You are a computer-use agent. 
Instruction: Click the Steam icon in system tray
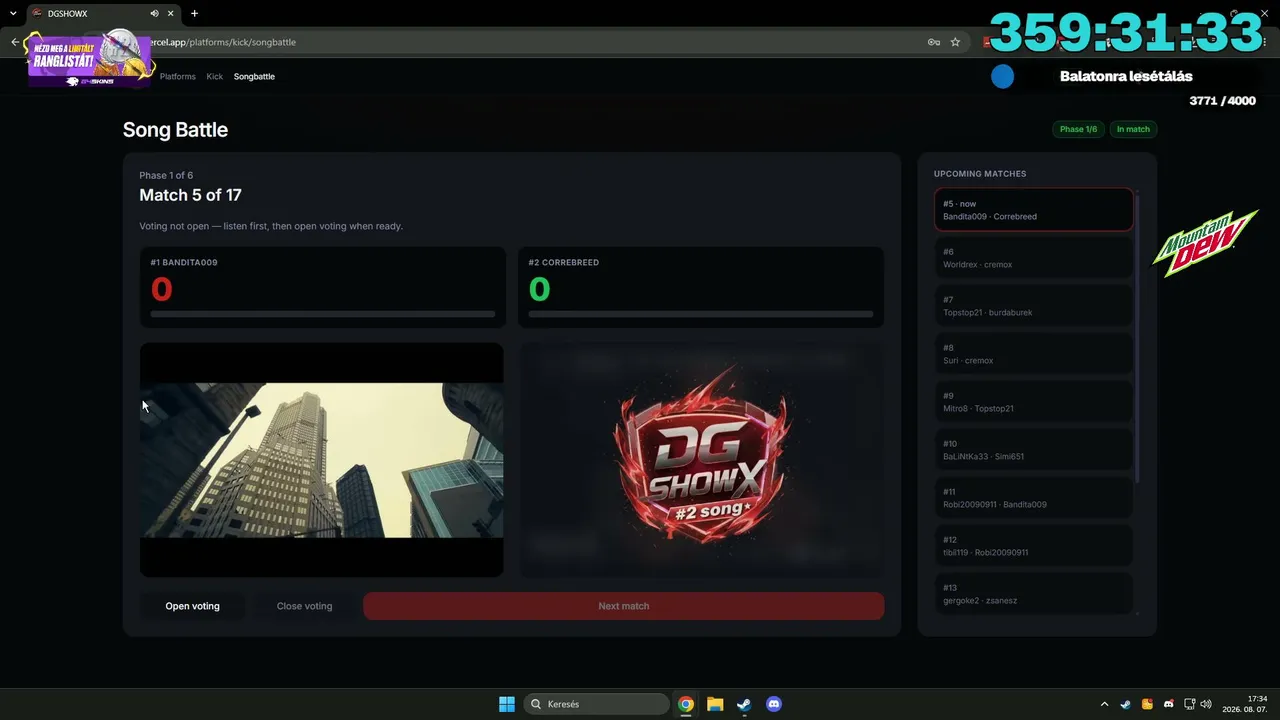tap(1126, 704)
